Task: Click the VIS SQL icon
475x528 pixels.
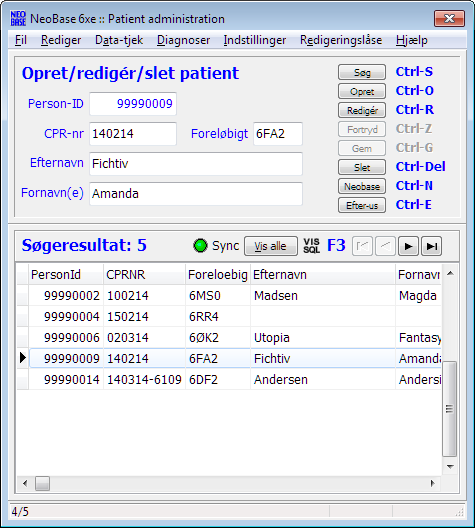Action: coord(311,246)
